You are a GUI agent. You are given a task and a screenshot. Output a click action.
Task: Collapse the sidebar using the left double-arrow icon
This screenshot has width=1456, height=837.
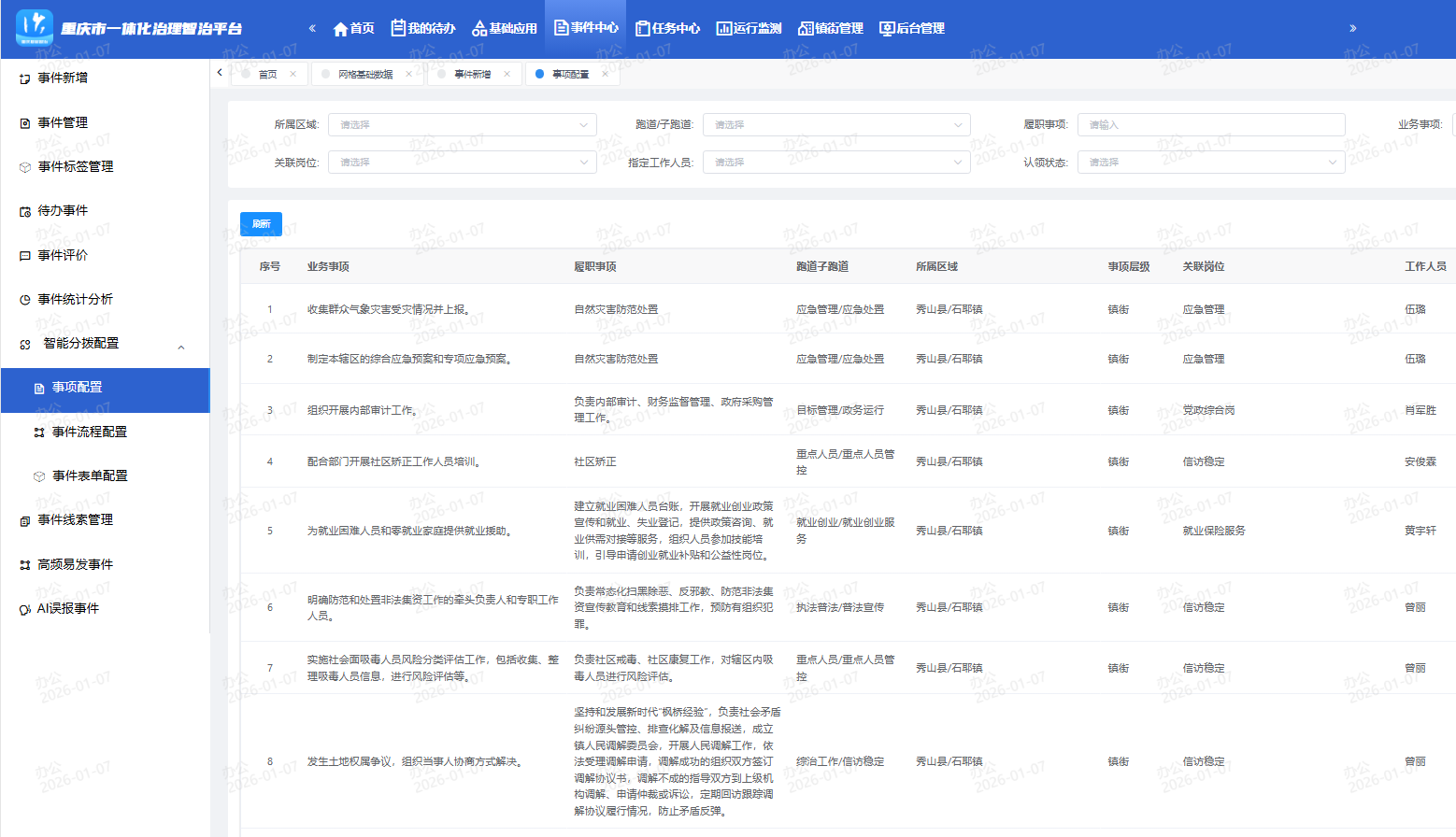point(312,29)
